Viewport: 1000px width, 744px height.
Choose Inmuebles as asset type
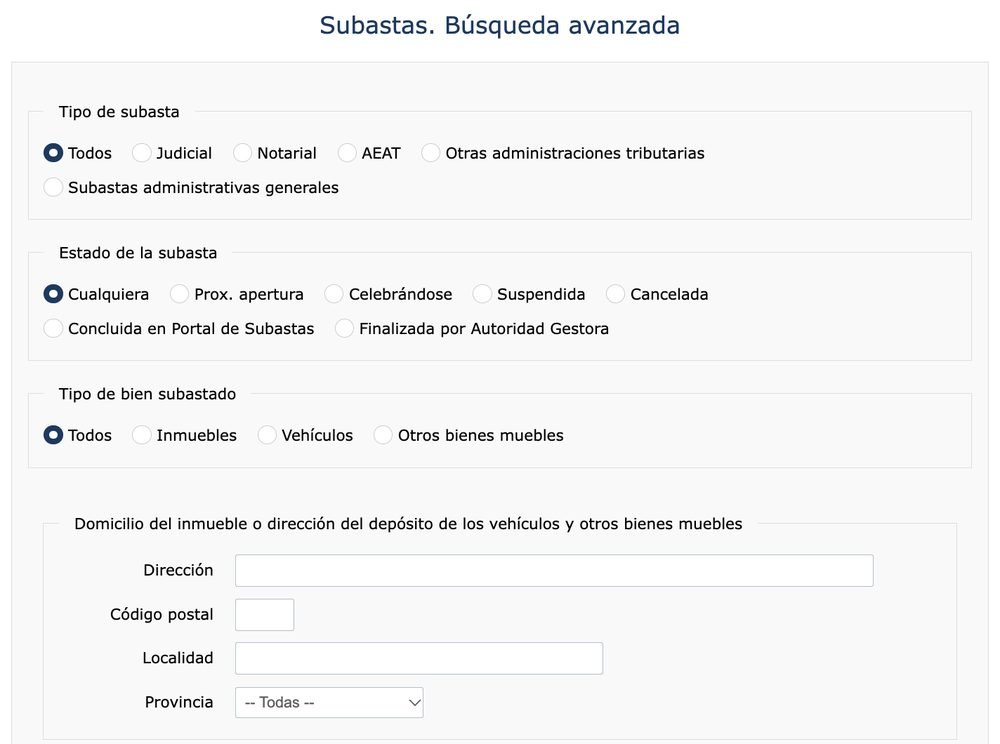[142, 435]
